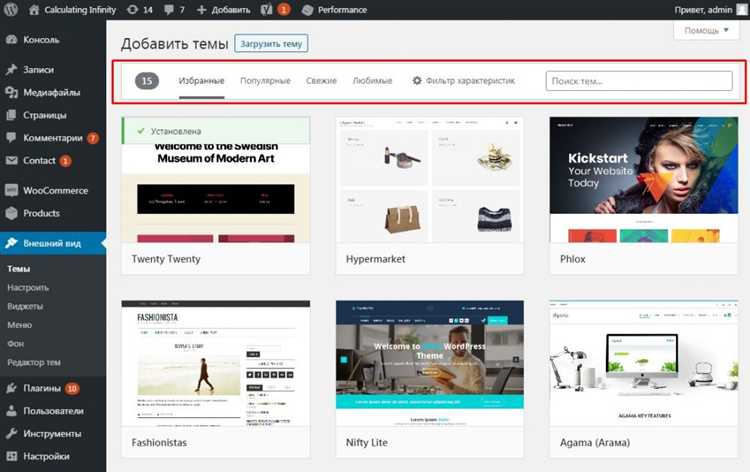
Task: Click the plus icon next to Добавить
Action: 201,10
